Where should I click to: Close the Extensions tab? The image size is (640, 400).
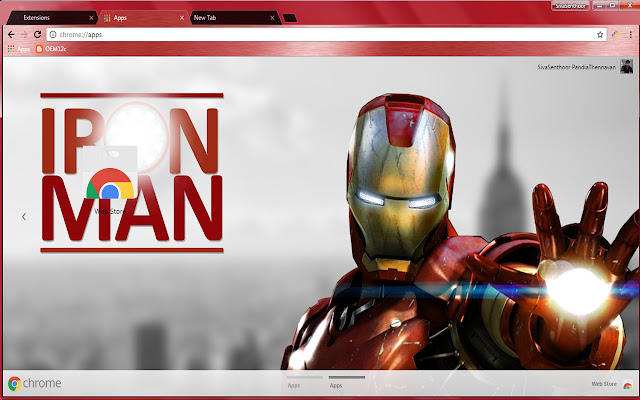[x=91, y=18]
